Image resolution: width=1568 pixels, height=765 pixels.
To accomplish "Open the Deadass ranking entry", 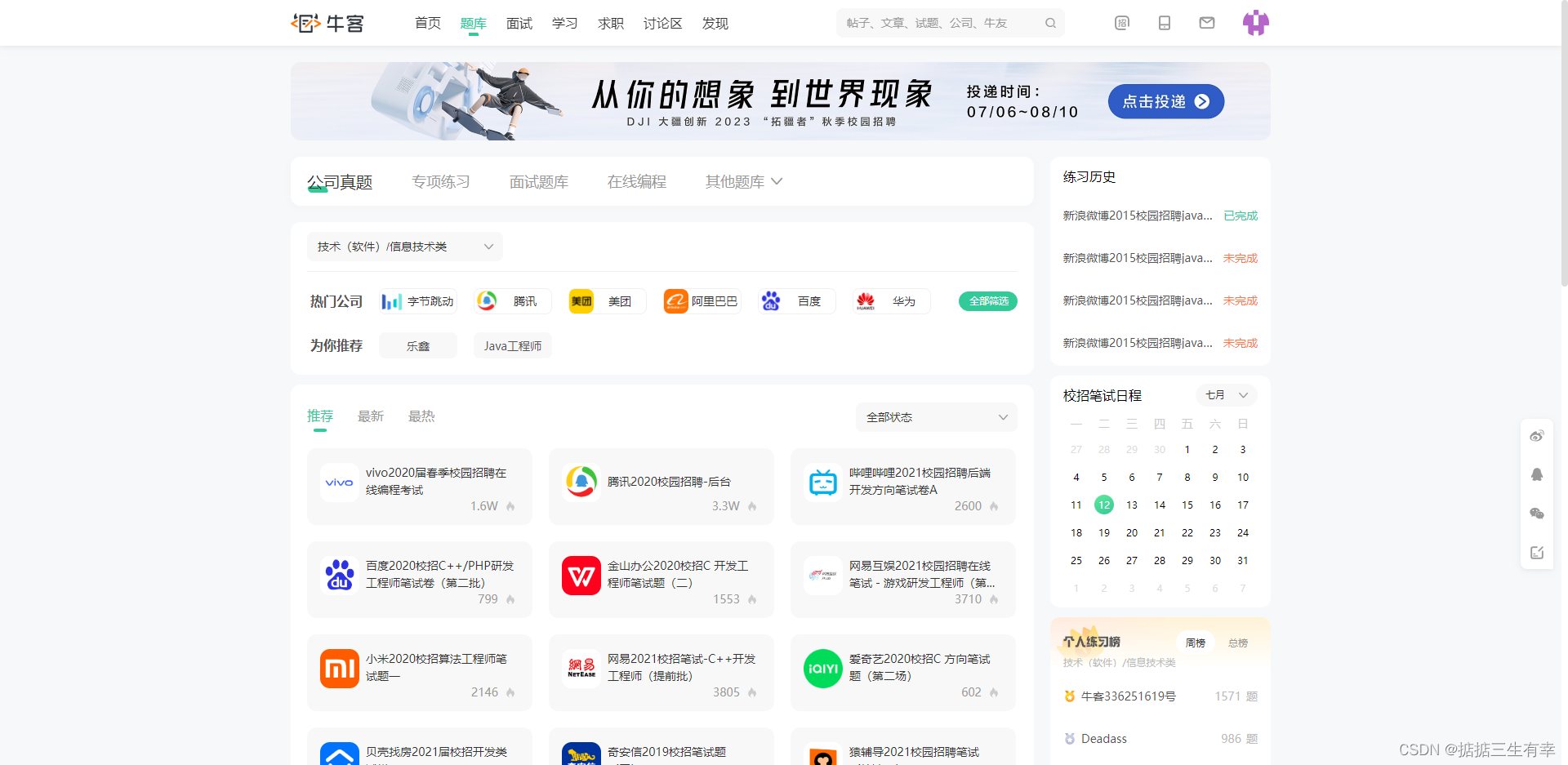I will [x=1160, y=739].
